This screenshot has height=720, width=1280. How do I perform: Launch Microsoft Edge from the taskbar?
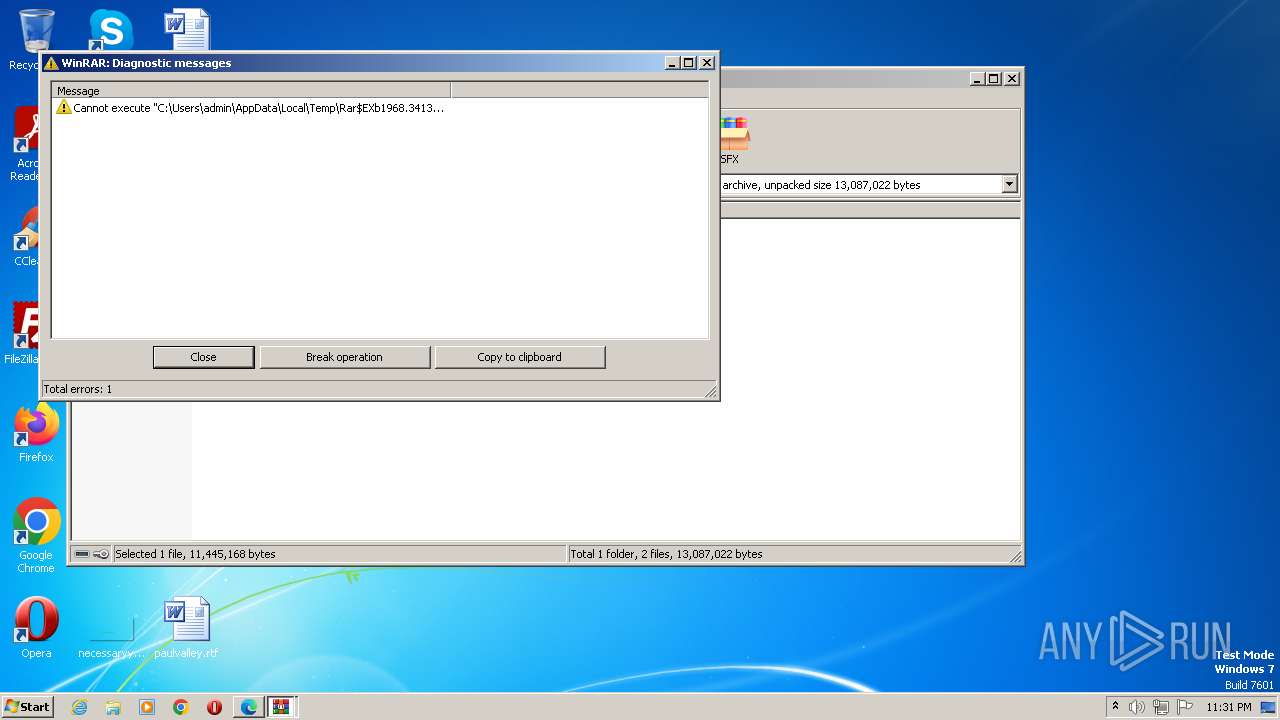248,707
